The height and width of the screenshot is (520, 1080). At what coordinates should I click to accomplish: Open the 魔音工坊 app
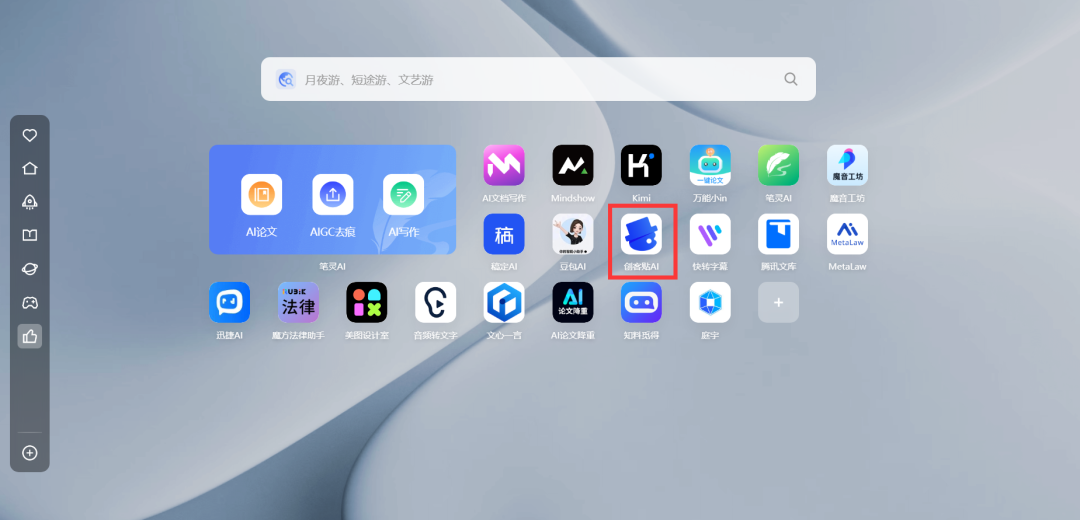(847, 165)
